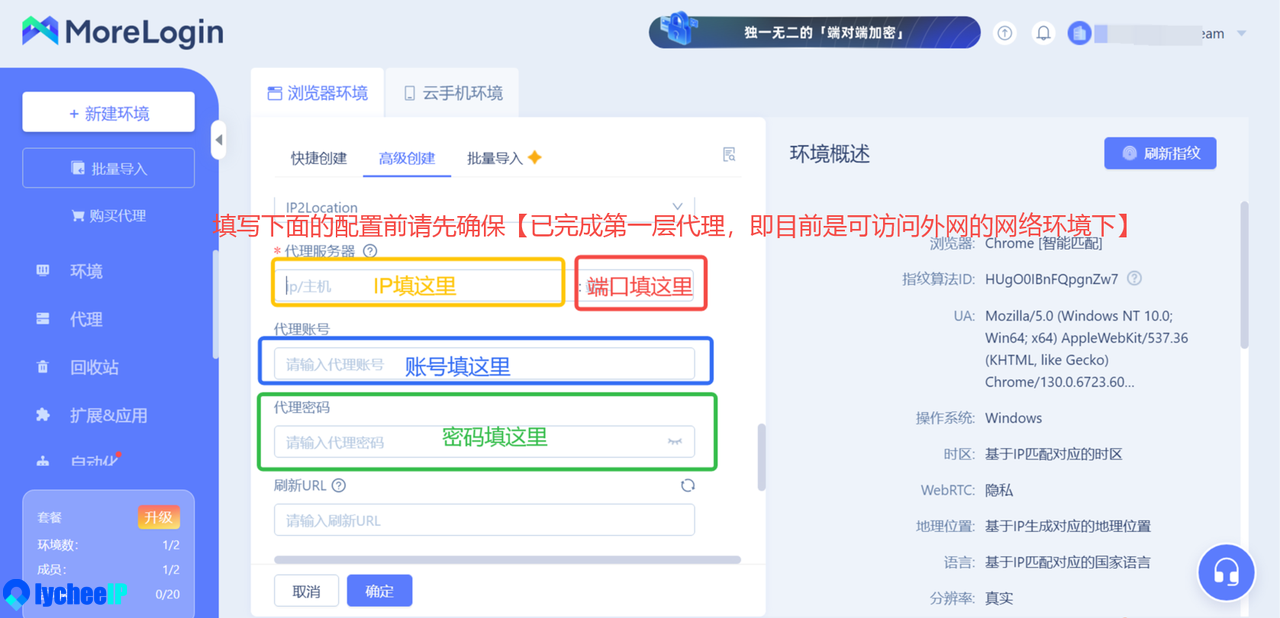Viewport: 1280px width, 618px height.
Task: Click the notification bell icon
Action: [x=1043, y=33]
